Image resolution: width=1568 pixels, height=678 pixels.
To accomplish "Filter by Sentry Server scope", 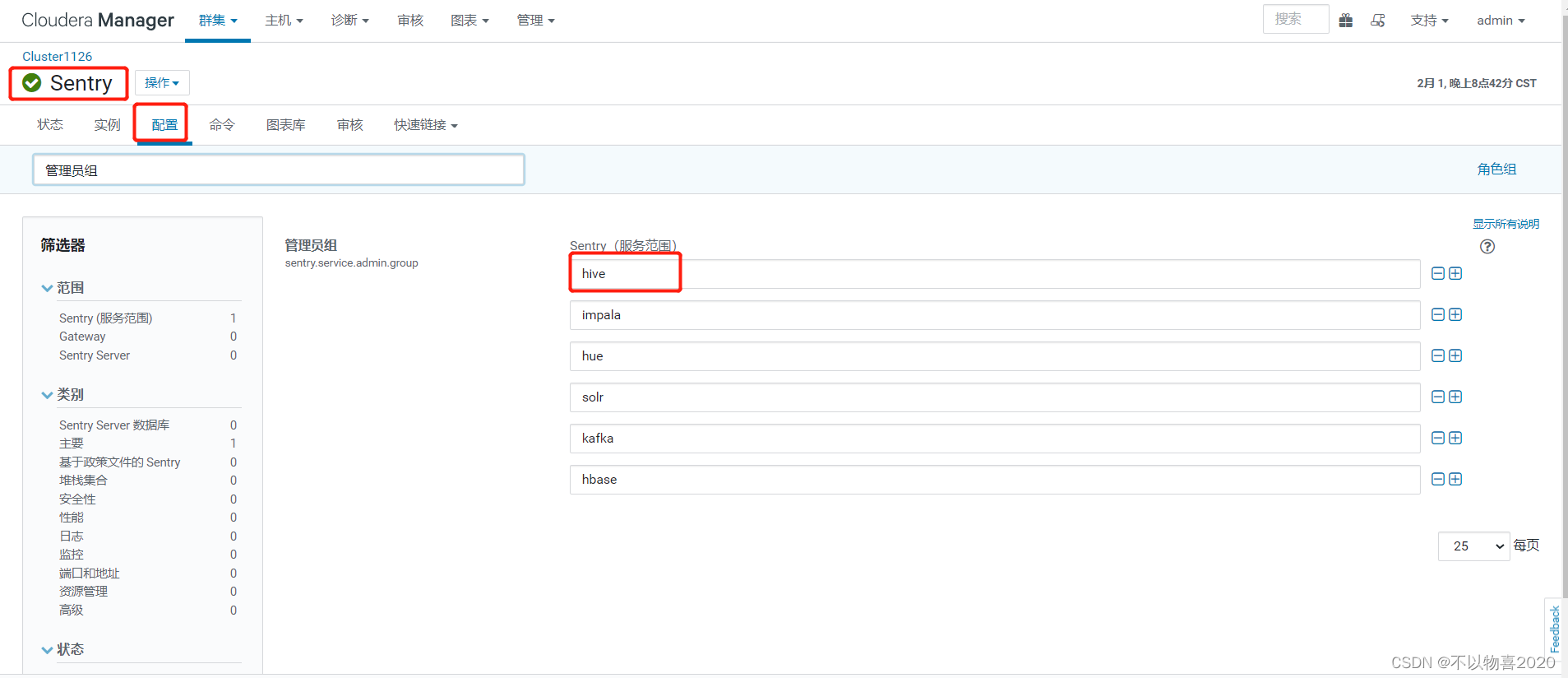I will 95,355.
